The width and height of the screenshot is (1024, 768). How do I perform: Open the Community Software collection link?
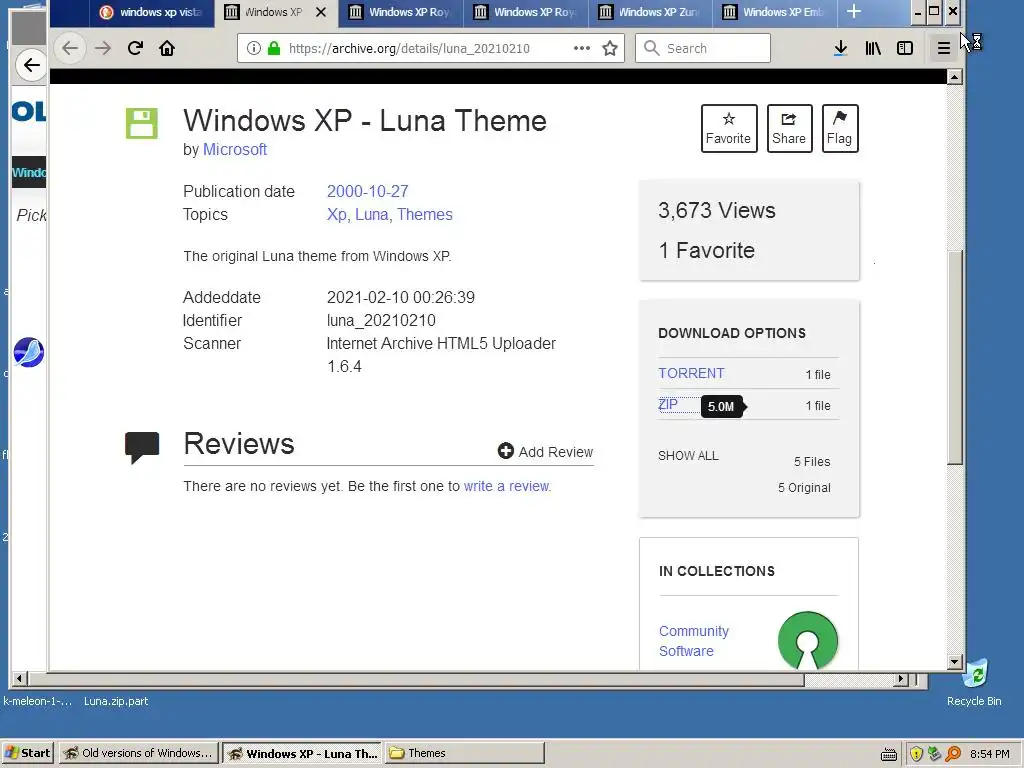(694, 641)
